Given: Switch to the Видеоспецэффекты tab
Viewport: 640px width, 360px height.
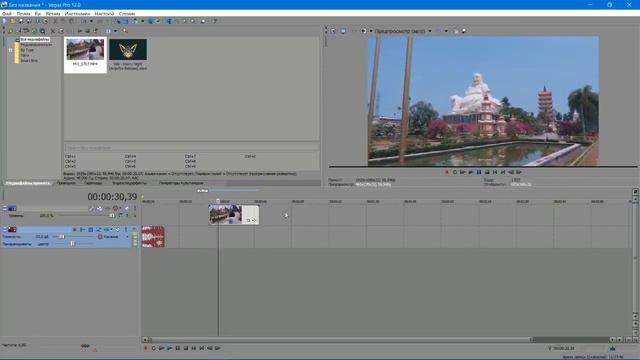Looking at the screenshot, I should point(130,183).
